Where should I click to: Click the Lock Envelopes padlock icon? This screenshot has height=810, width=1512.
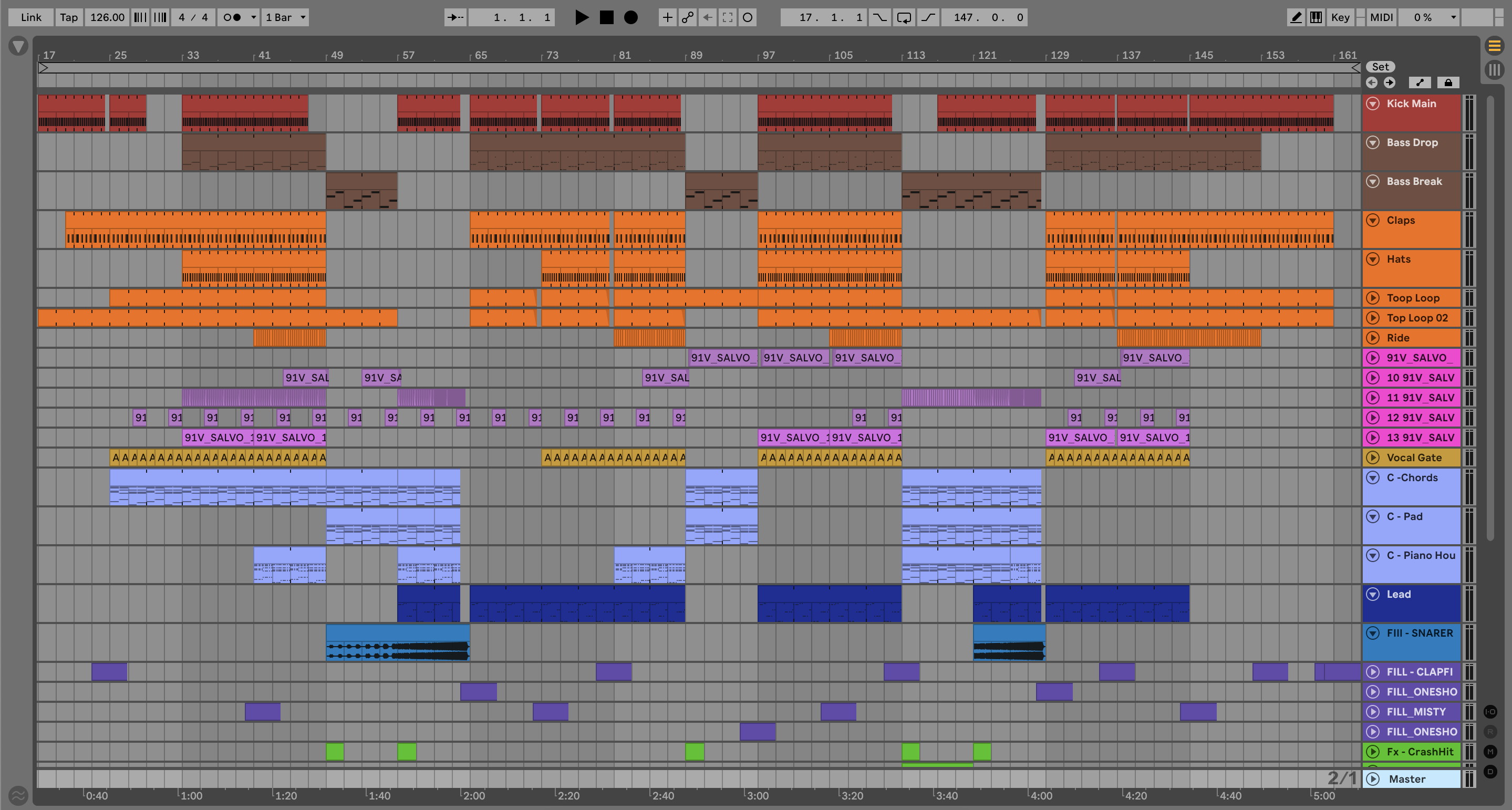click(1448, 83)
